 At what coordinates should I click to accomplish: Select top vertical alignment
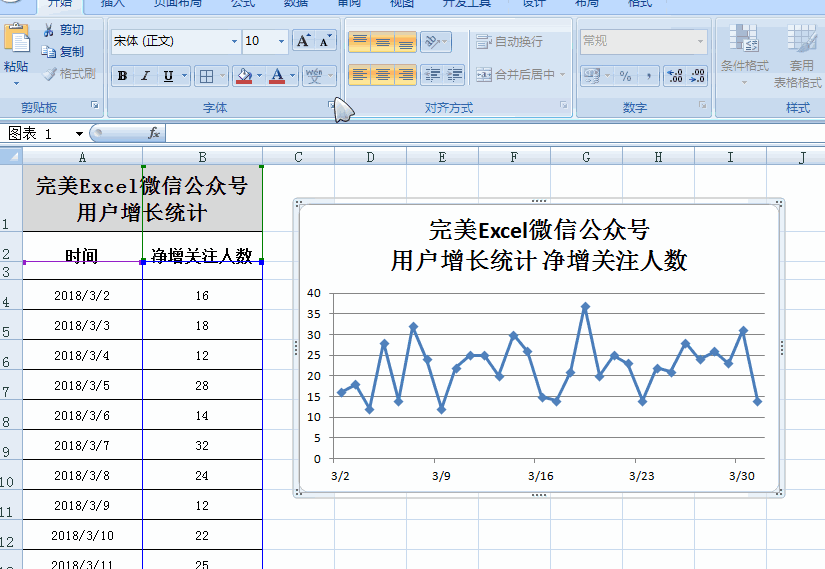(360, 42)
